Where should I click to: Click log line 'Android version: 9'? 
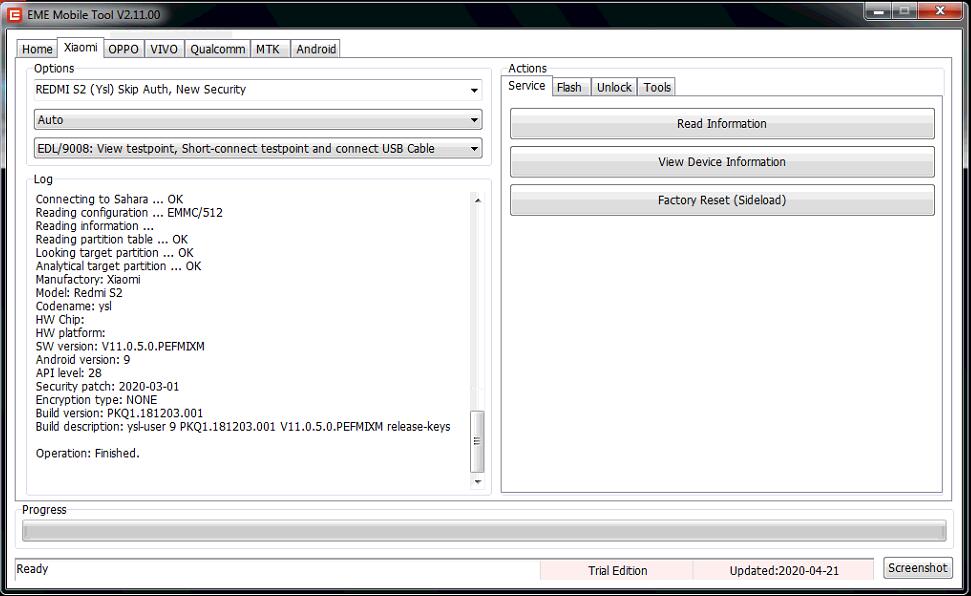(83, 359)
